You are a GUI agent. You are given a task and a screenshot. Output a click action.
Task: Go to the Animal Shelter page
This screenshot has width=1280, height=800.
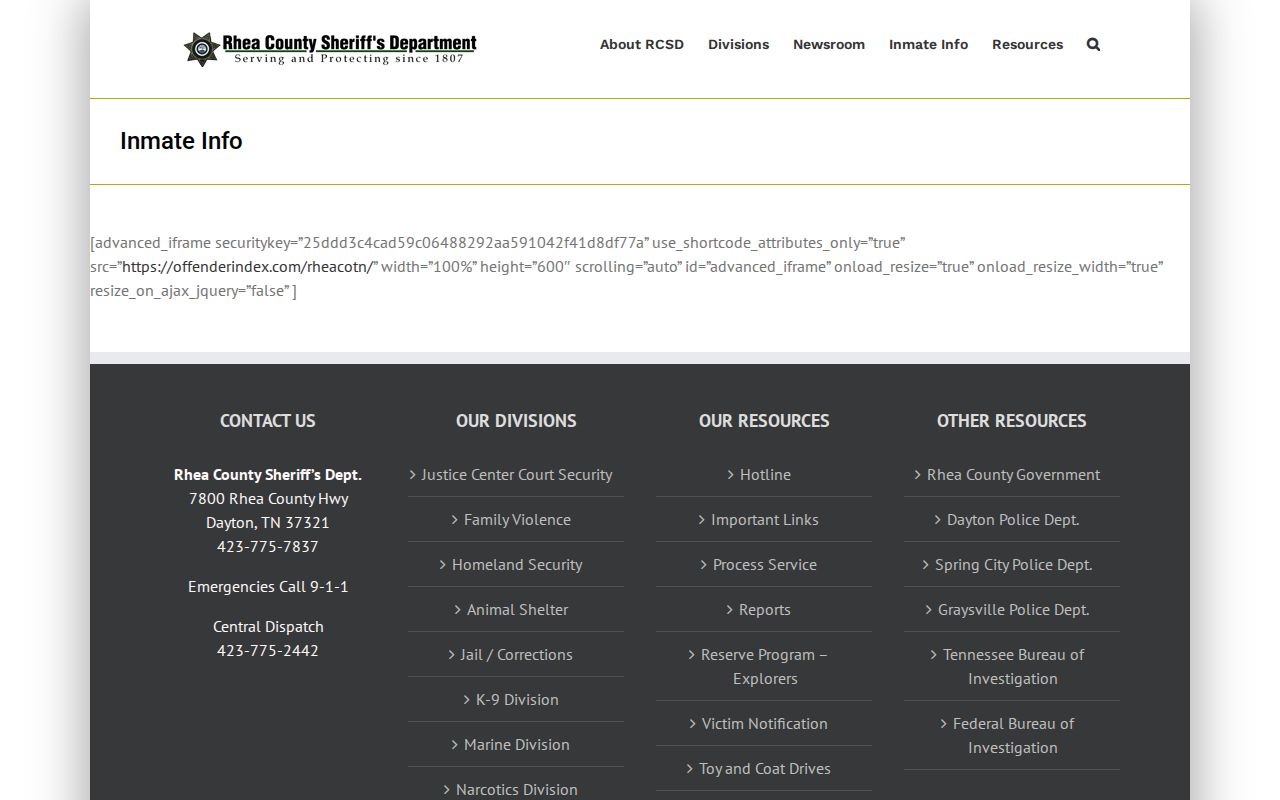517,610
